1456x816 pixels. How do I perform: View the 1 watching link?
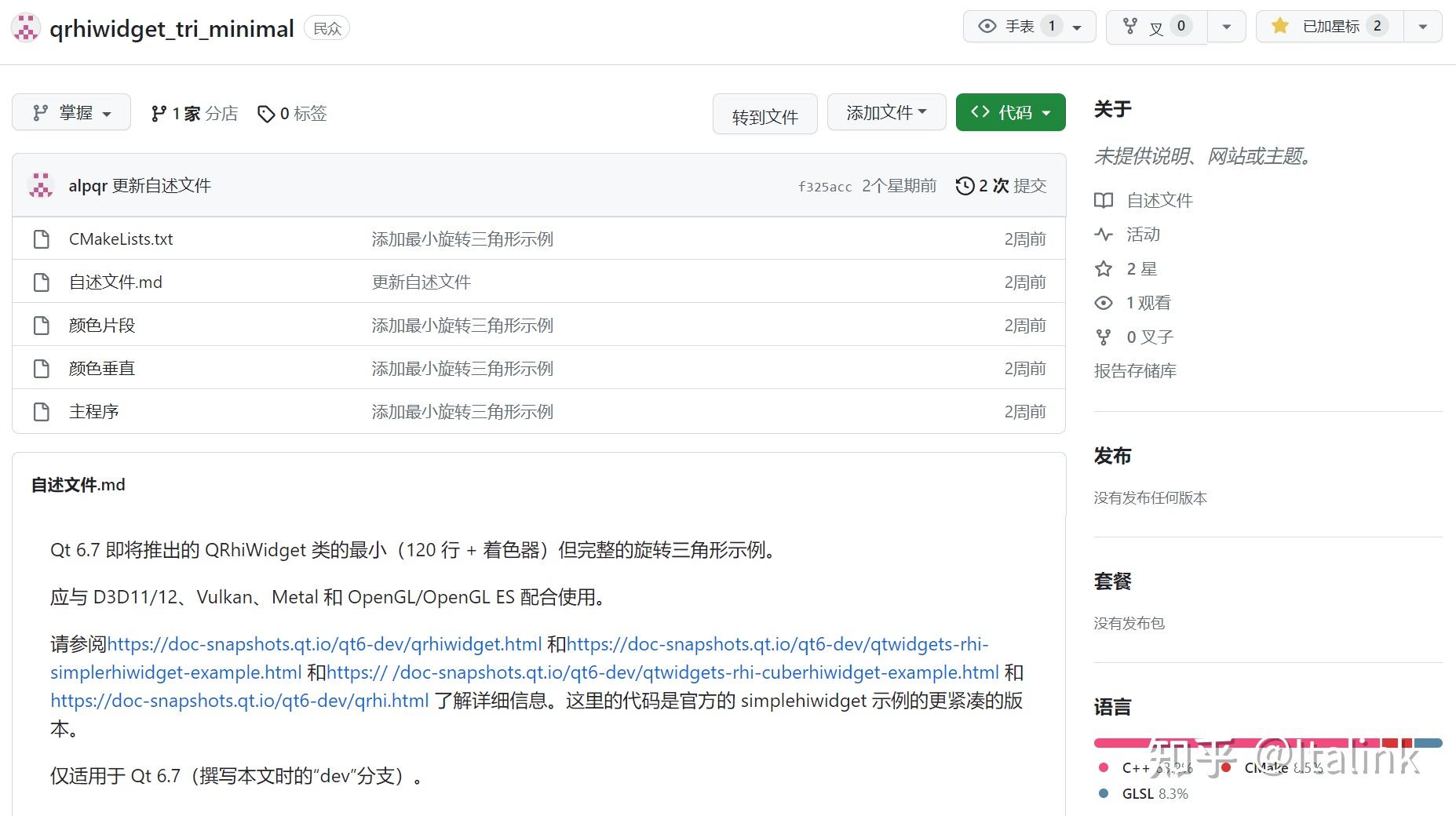[1148, 303]
